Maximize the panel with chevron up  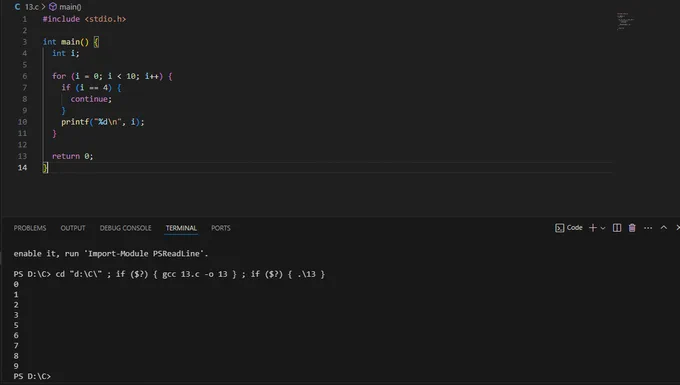664,228
